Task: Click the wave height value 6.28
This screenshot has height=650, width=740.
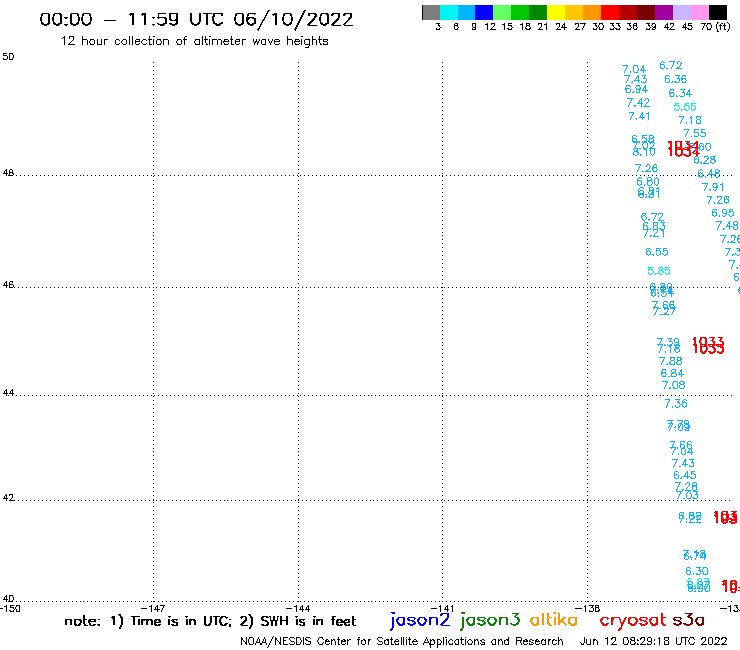Action: pos(705,160)
